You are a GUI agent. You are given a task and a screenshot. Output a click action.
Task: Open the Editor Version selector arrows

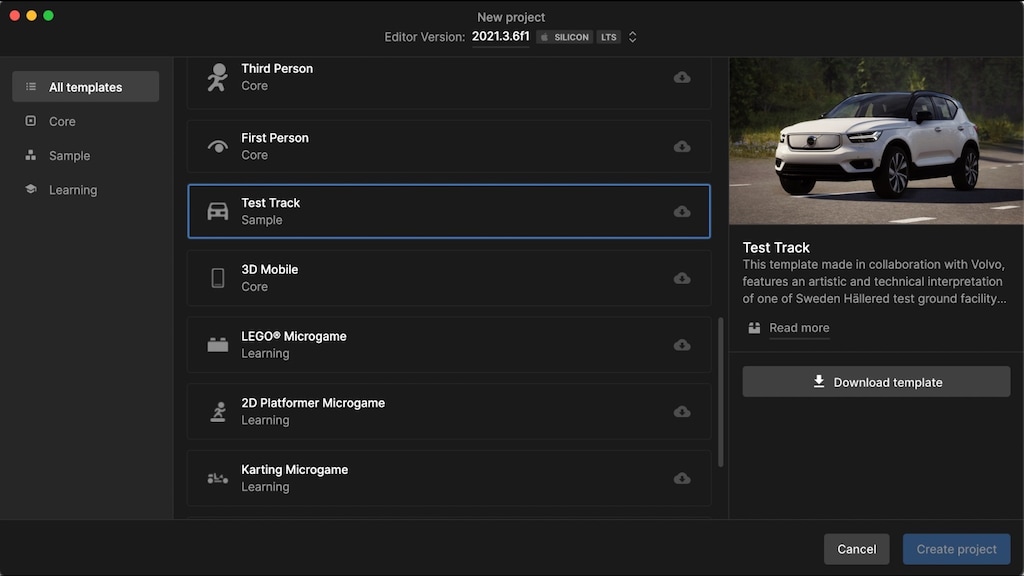tap(632, 35)
